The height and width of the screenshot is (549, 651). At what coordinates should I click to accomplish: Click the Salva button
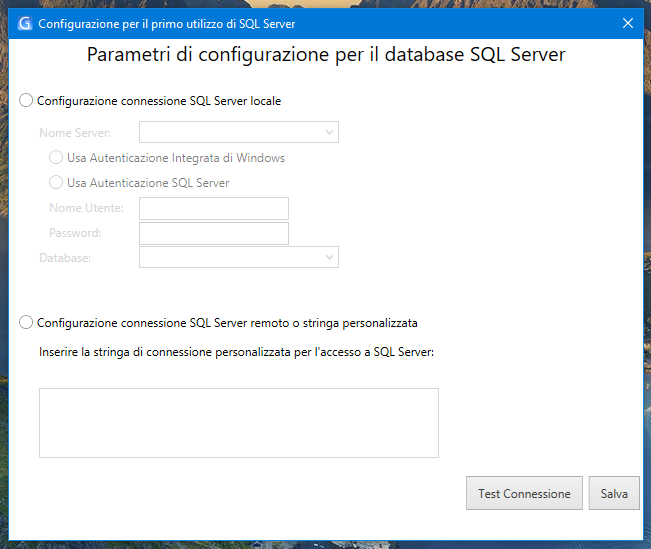[614, 493]
